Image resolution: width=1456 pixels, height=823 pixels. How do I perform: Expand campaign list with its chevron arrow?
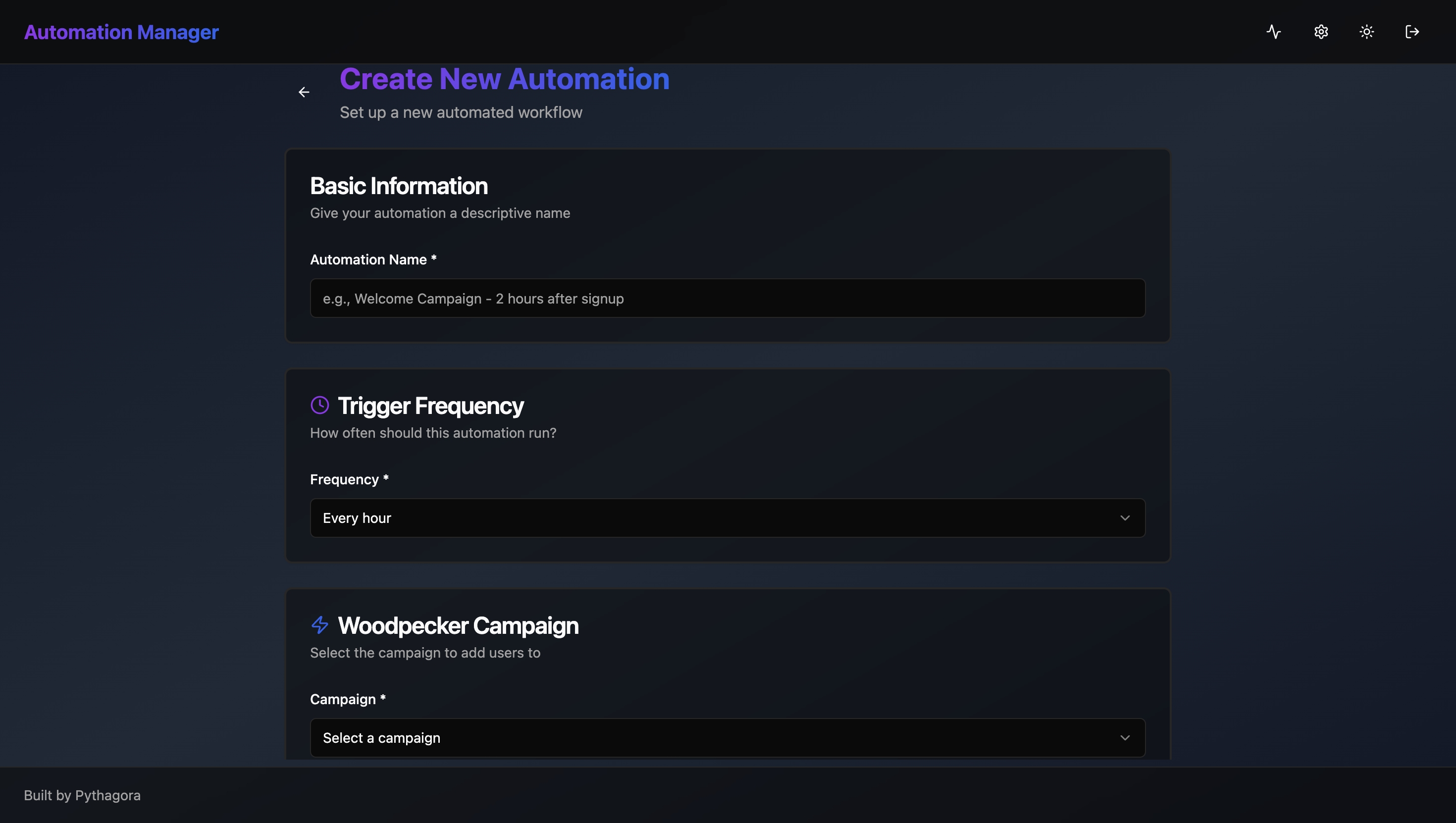[1125, 738]
